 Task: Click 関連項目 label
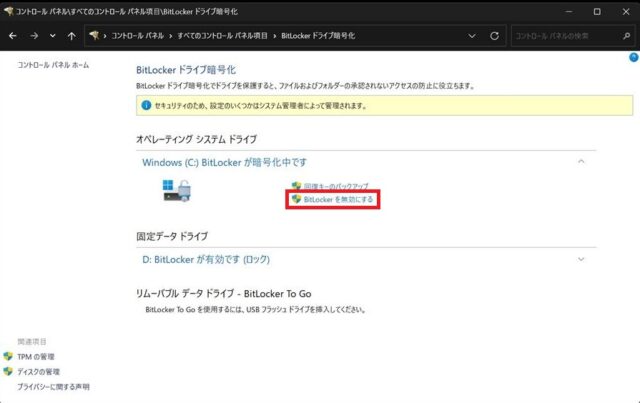[32, 341]
